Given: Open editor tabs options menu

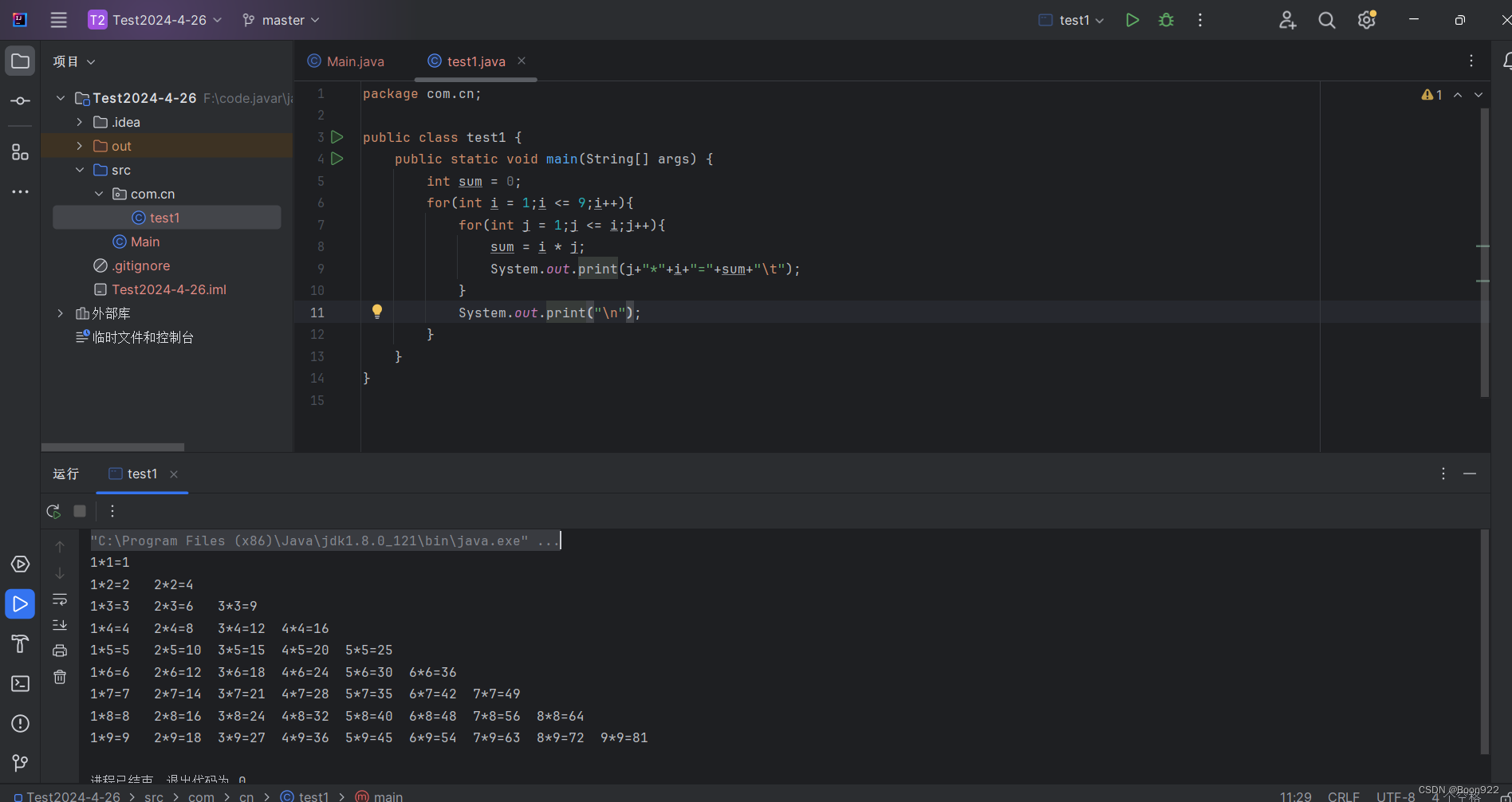Looking at the screenshot, I should tap(1471, 61).
